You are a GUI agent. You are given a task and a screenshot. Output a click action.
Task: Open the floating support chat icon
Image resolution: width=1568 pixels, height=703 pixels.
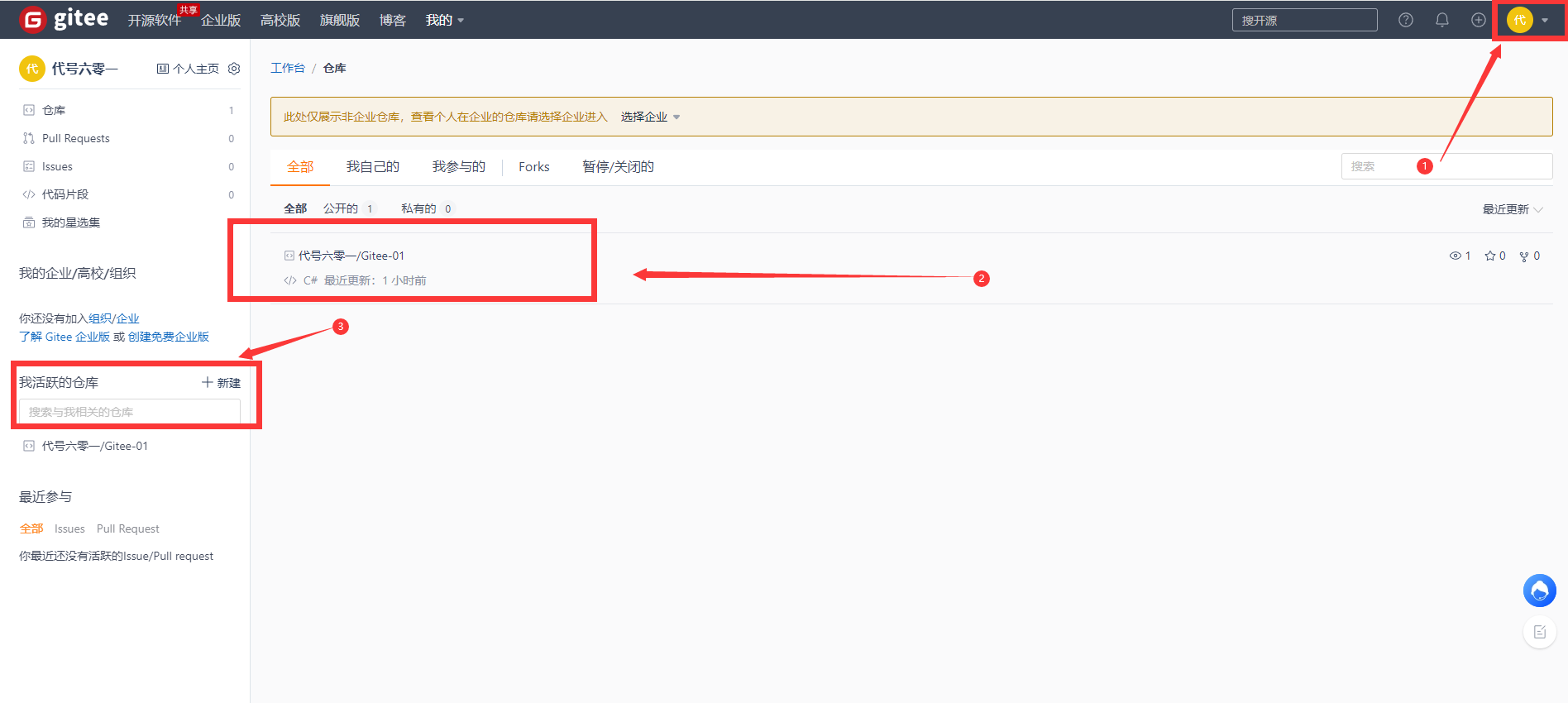[x=1540, y=591]
